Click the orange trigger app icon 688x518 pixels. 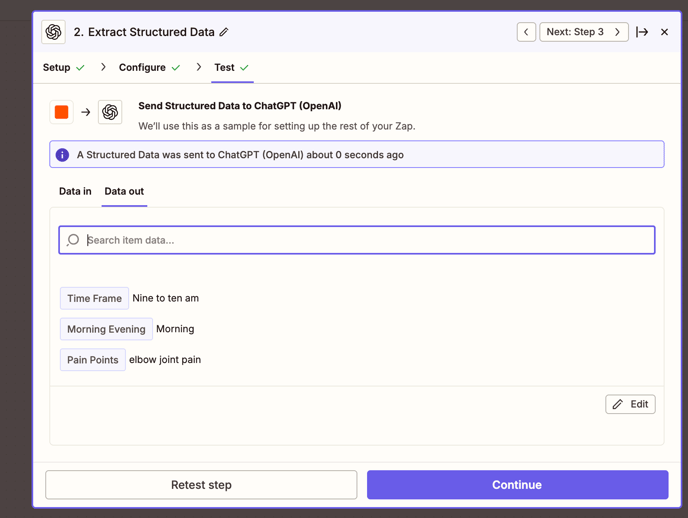(x=61, y=112)
